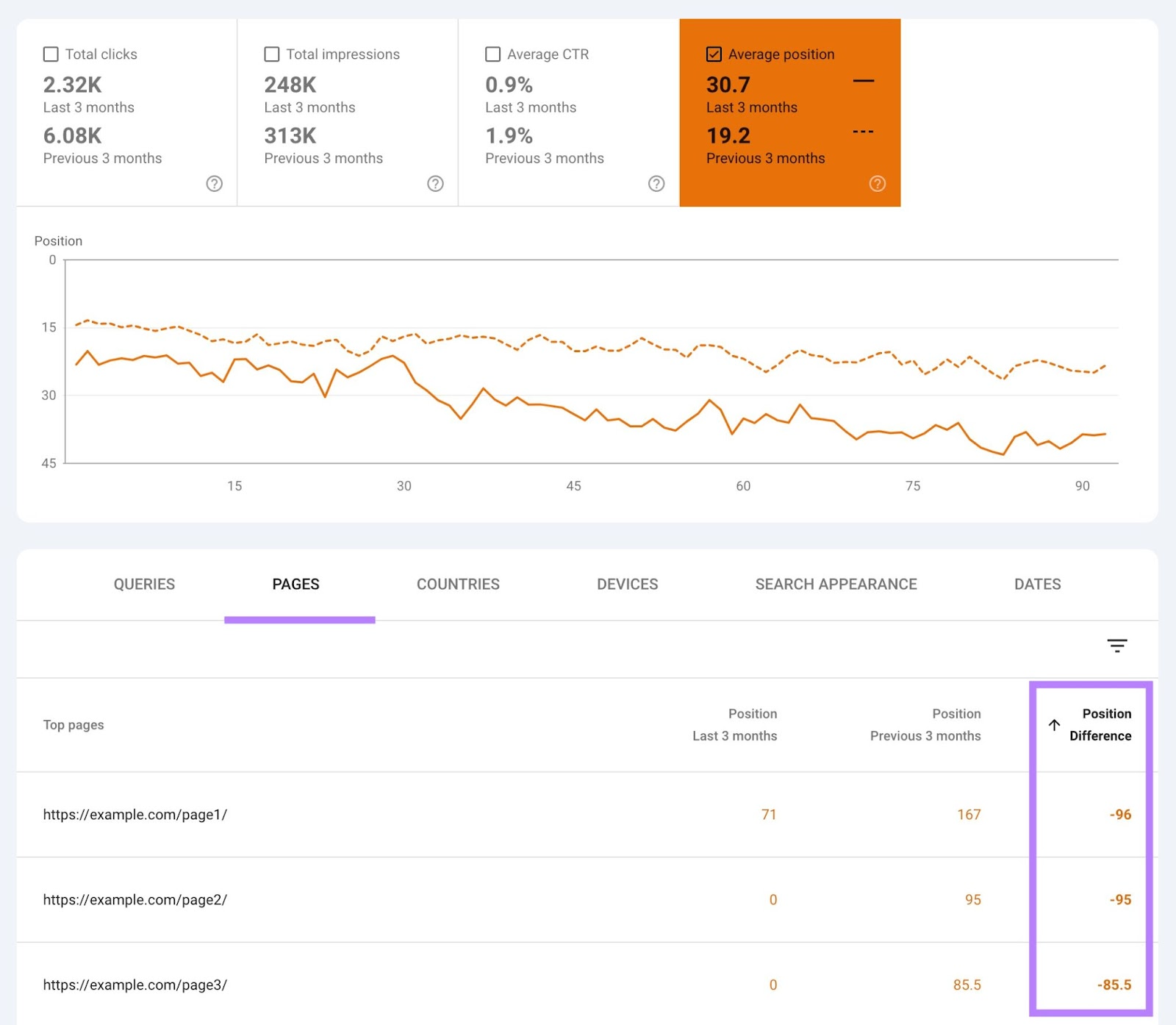Disable the Average position checkbox
This screenshot has height=1025, width=1176.
pyautogui.click(x=713, y=54)
